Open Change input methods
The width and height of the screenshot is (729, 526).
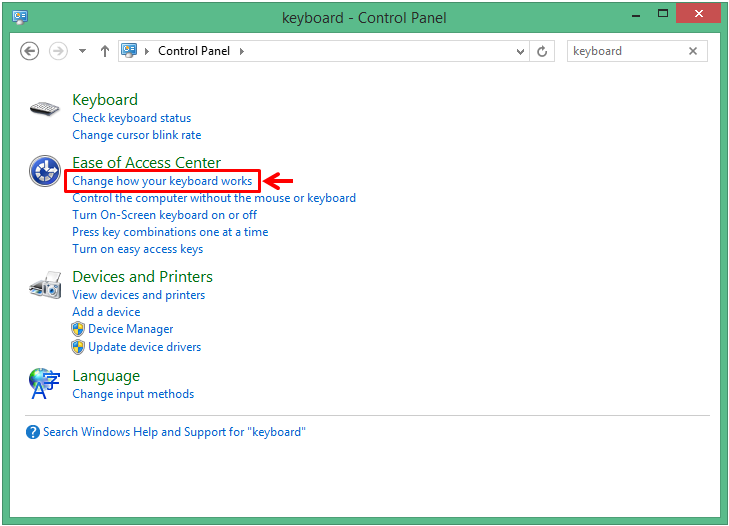[x=133, y=394]
